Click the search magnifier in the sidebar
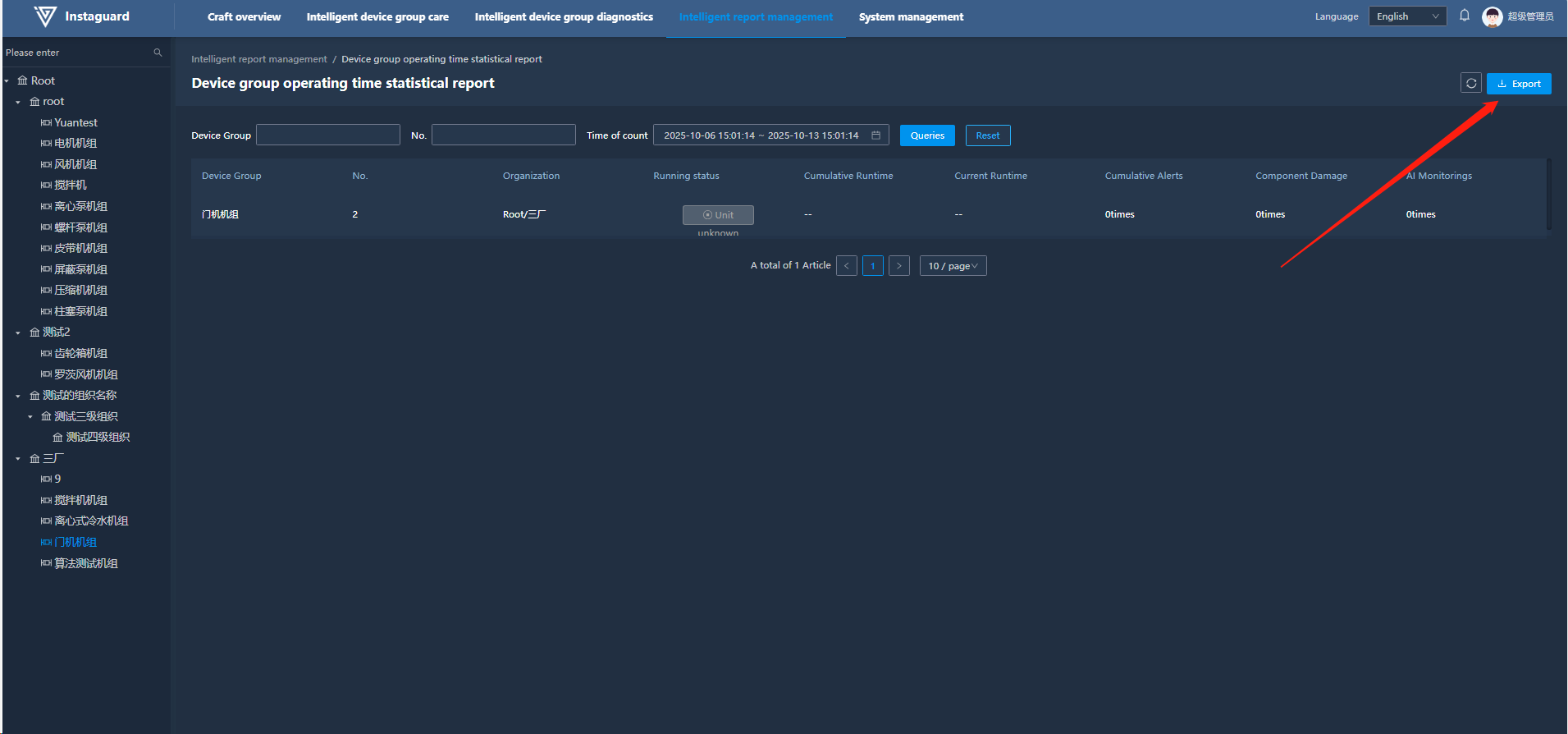1568x734 pixels. pos(158,53)
